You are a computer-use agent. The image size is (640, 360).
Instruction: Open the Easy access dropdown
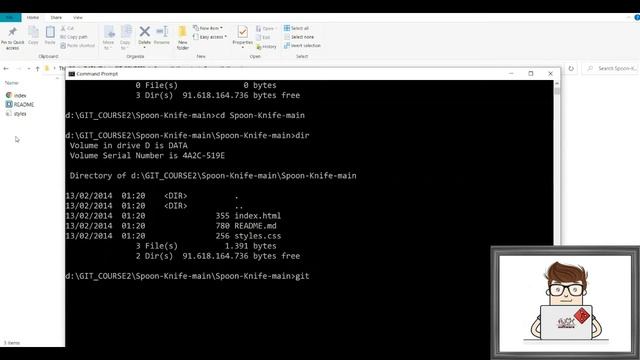coord(210,37)
